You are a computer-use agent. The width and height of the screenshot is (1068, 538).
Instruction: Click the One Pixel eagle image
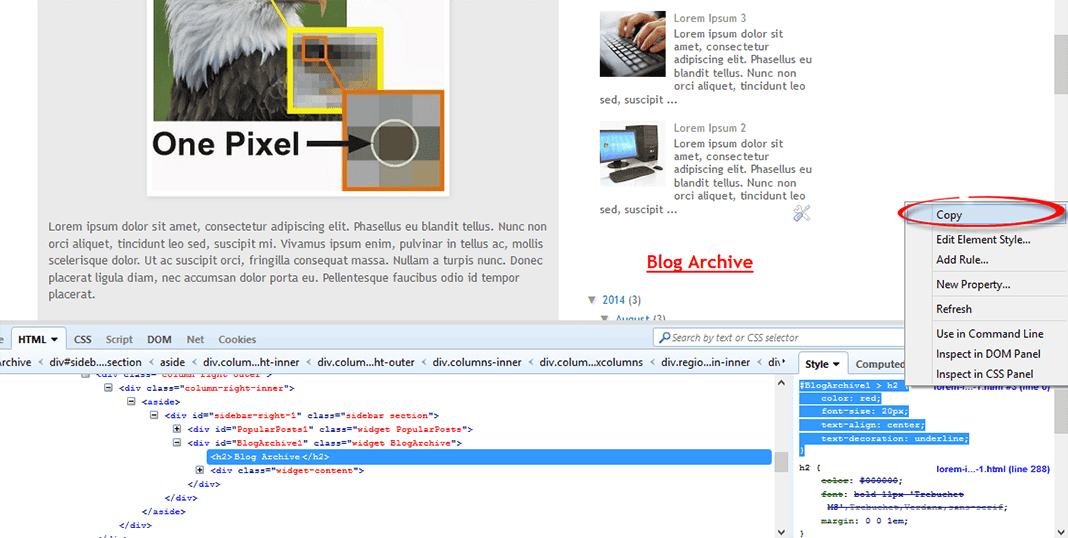pyautogui.click(x=298, y=96)
